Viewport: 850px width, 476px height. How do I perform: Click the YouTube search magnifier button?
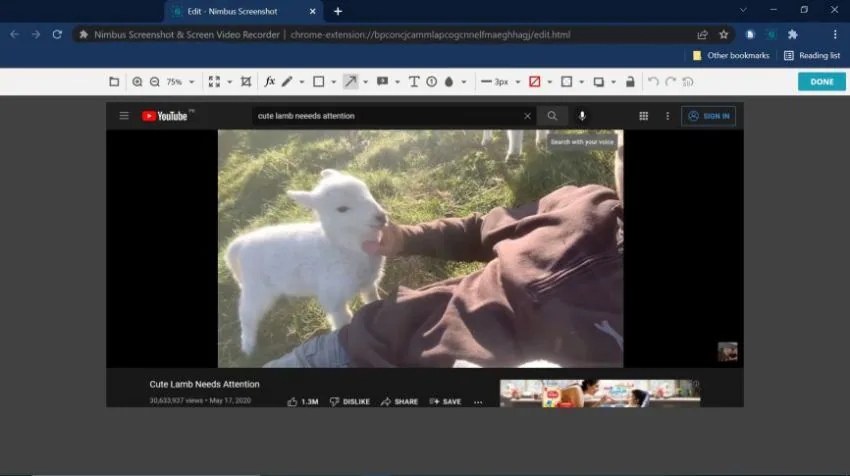[x=552, y=116]
